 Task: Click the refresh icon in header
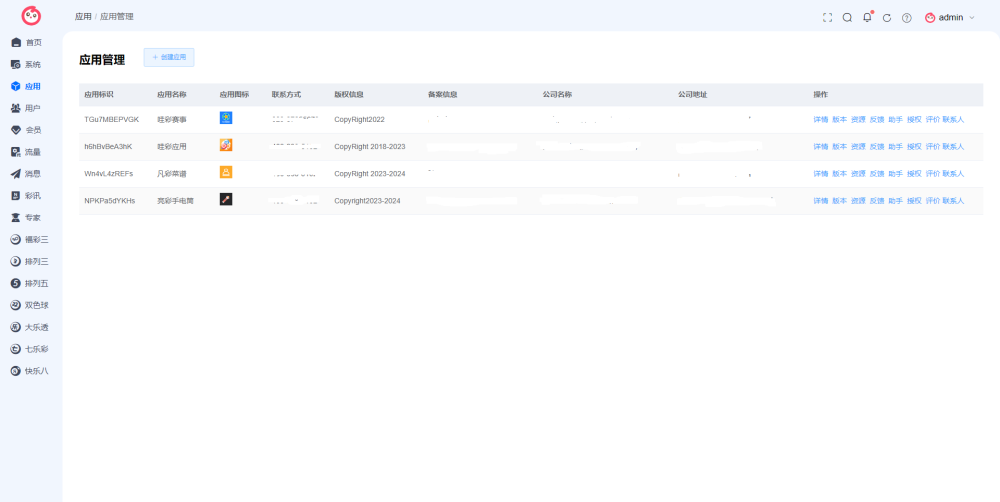[886, 18]
